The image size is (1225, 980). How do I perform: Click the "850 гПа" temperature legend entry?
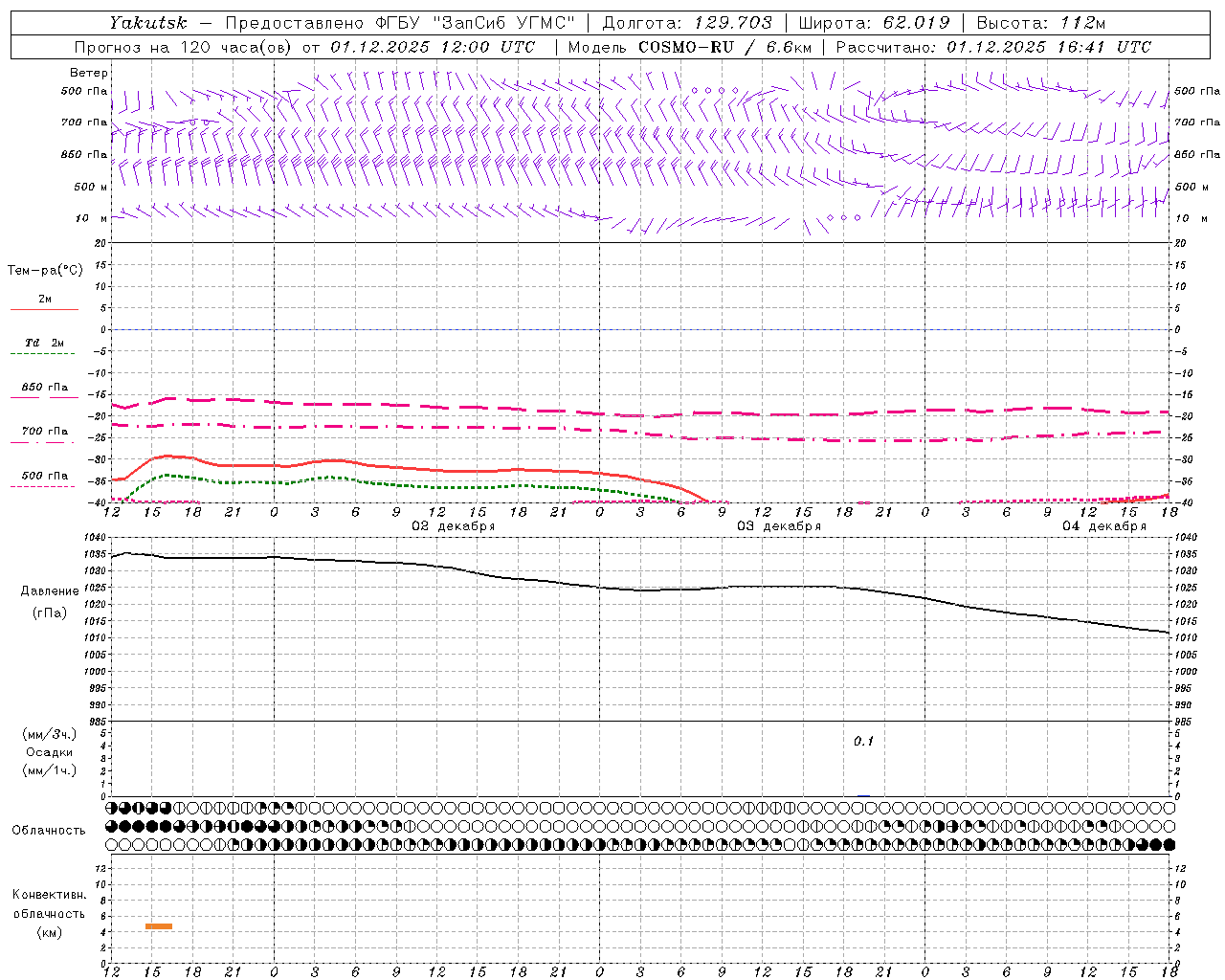pos(44,388)
